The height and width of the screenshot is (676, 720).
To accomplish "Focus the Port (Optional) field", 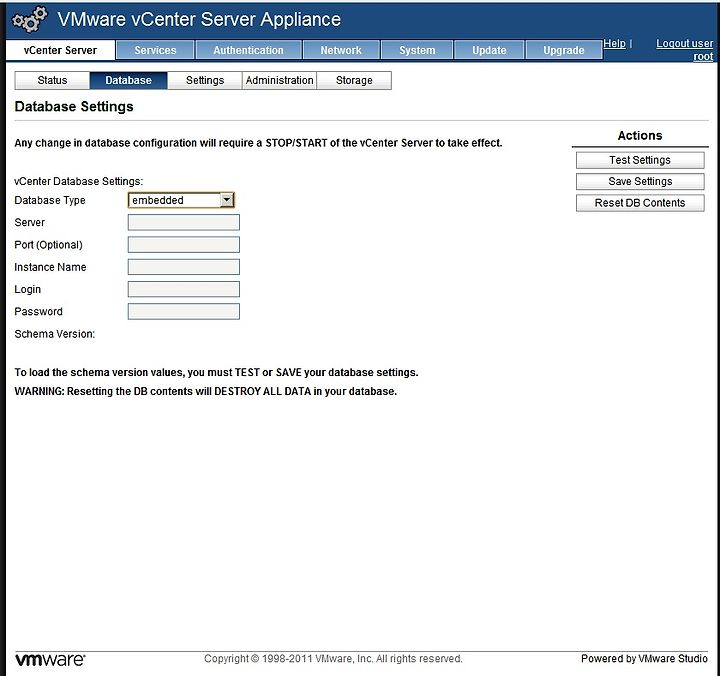I will coord(184,245).
